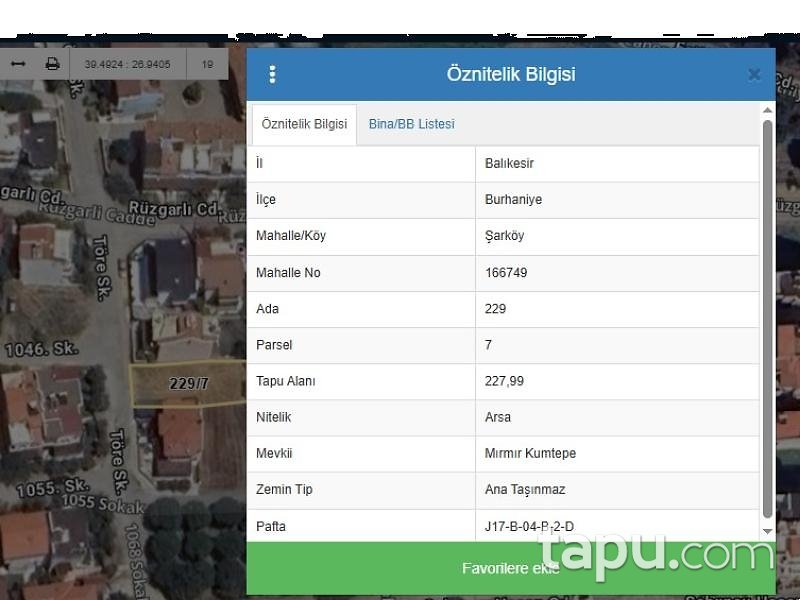Click the zoom level 19 indicator
Image resolution: width=800 pixels, height=600 pixels.
207,64
